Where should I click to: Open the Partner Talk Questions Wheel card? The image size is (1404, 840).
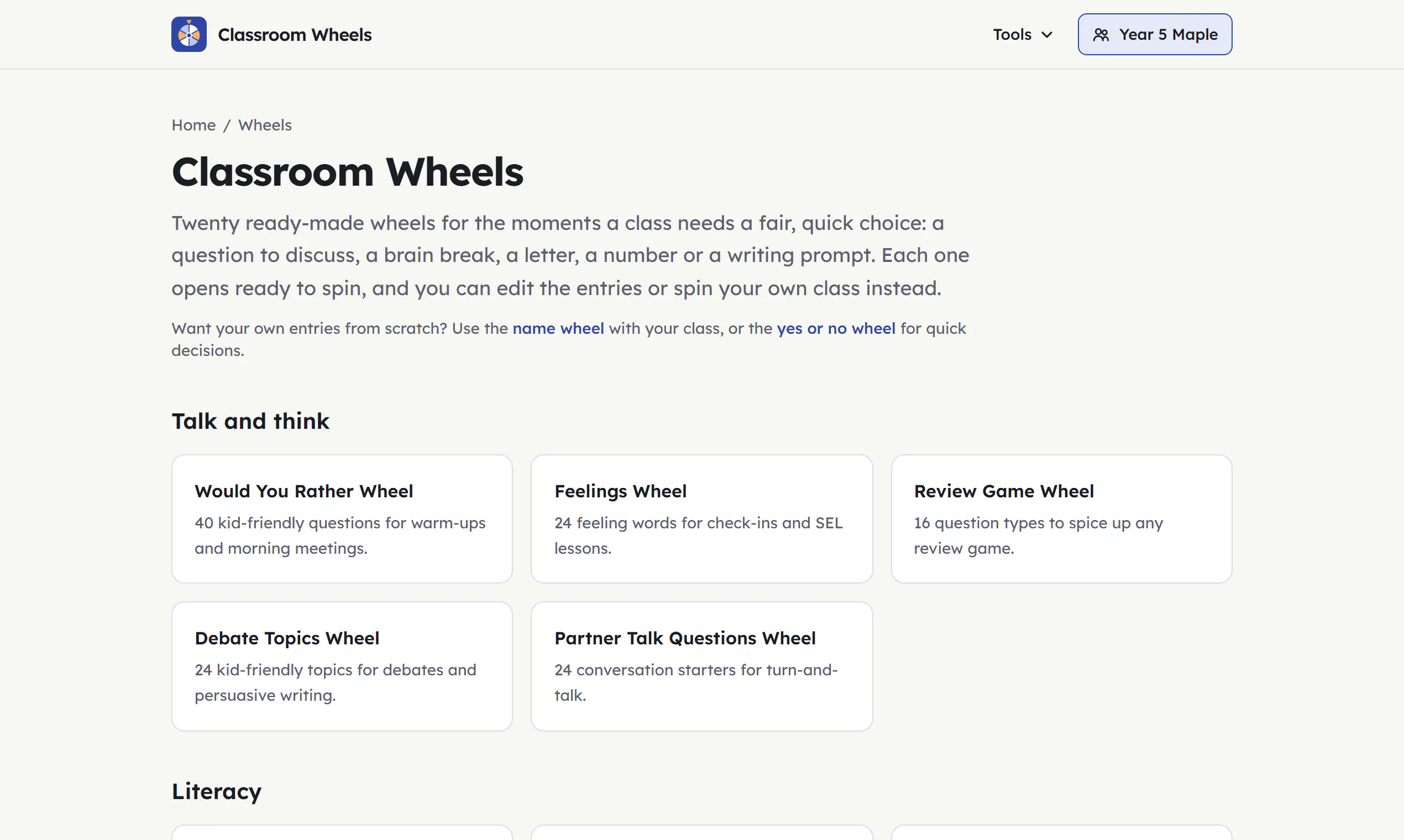point(701,666)
